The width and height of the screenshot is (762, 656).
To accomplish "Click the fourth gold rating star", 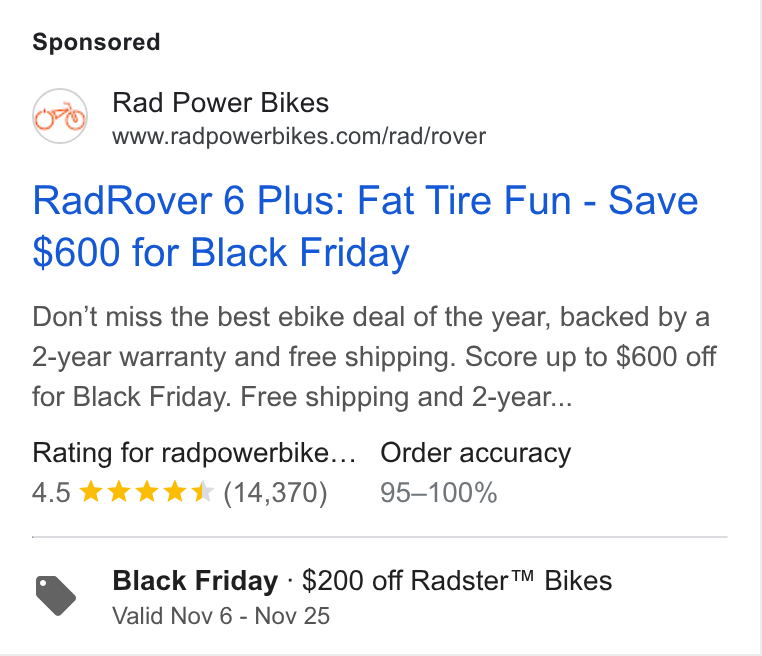I will pyautogui.click(x=174, y=492).
